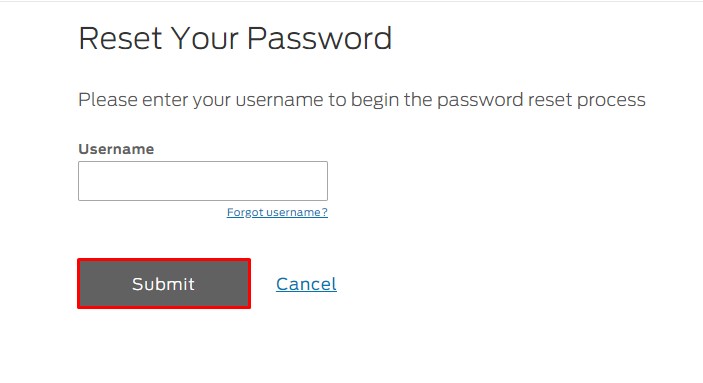Screen dimensions: 703x383
Task: Choose the blue underlined Cancel text
Action: click(x=306, y=284)
